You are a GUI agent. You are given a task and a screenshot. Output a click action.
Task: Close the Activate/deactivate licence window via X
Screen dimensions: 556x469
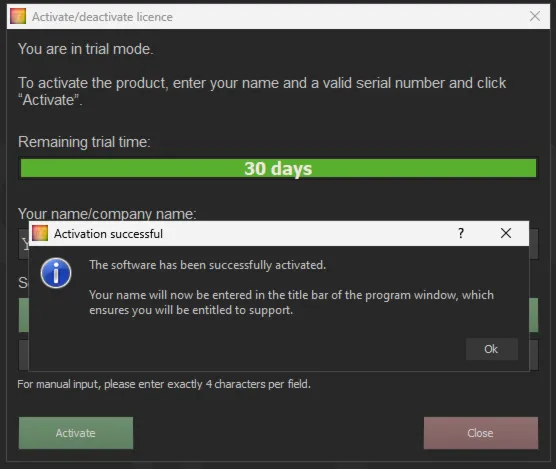(x=535, y=16)
